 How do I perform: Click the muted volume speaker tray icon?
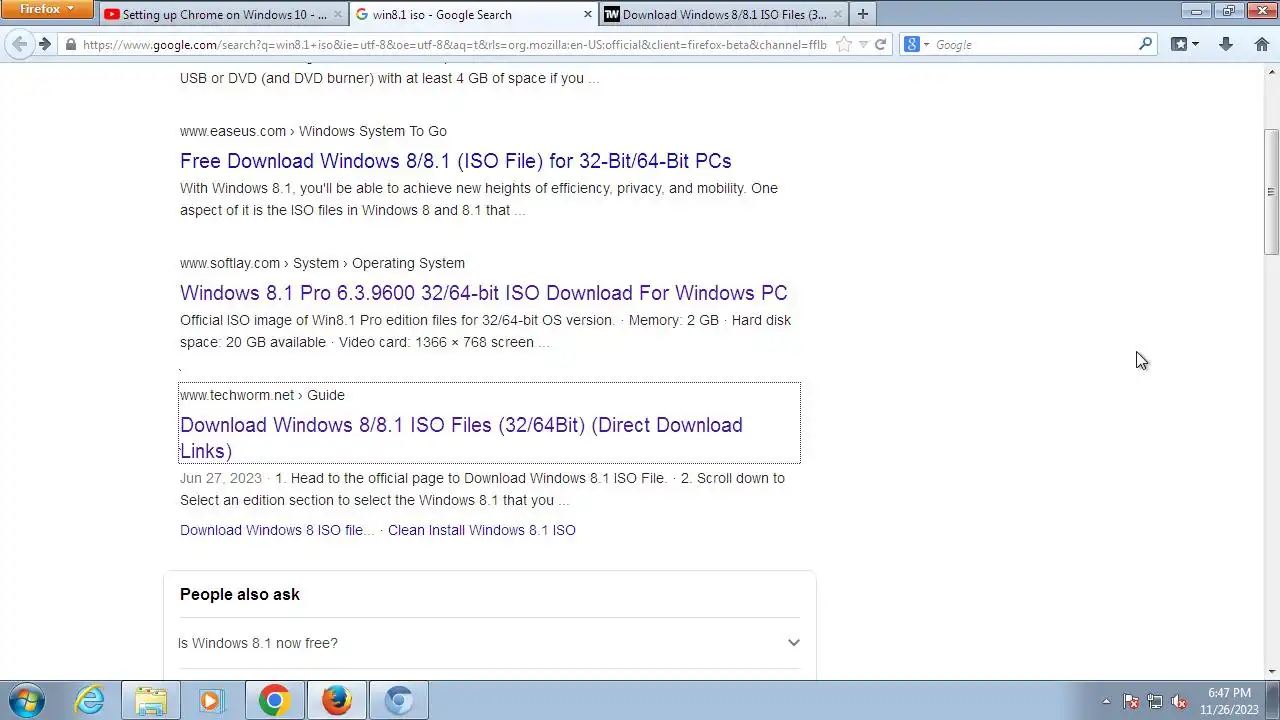(1179, 701)
